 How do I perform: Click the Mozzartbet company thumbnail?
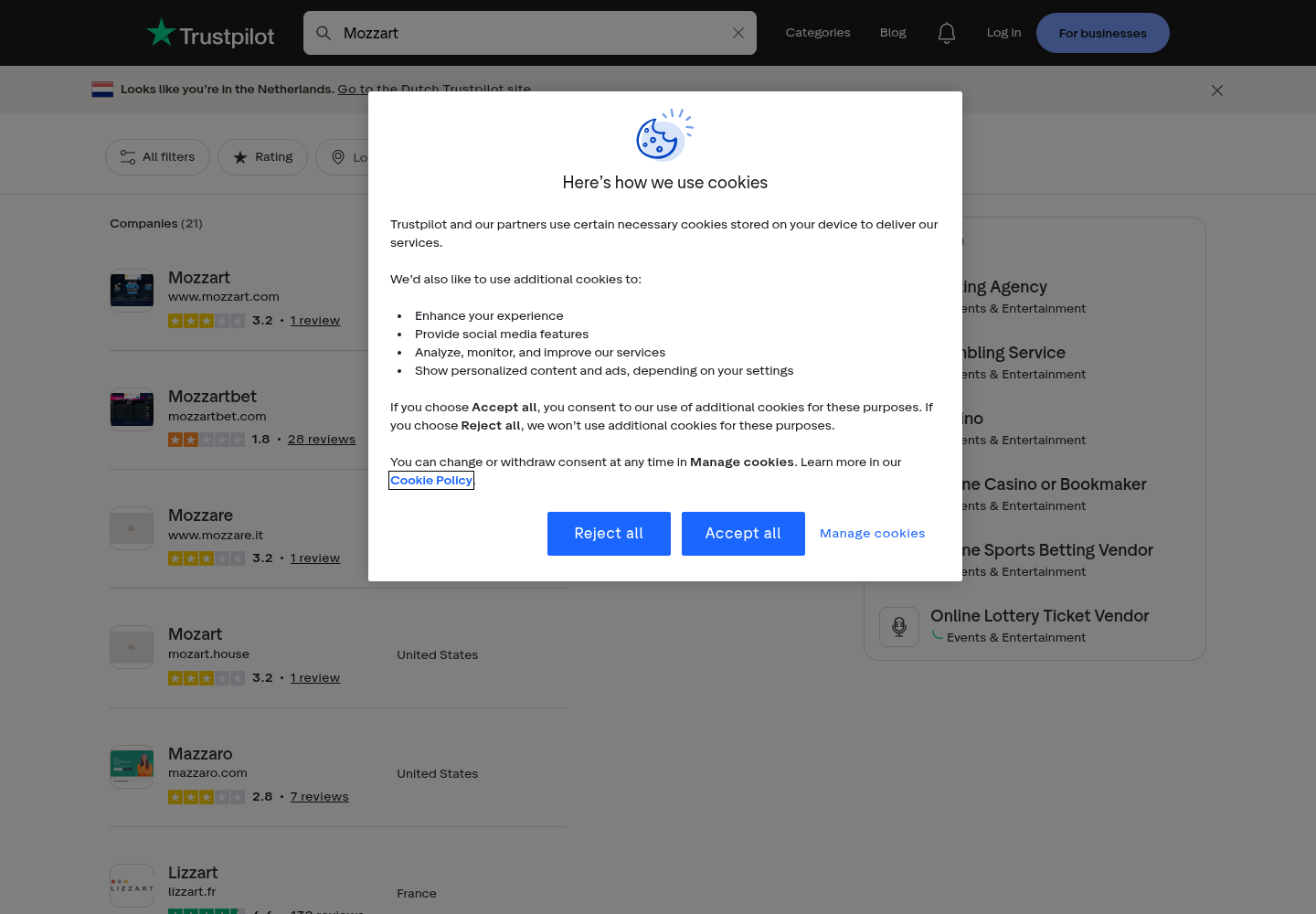[132, 409]
